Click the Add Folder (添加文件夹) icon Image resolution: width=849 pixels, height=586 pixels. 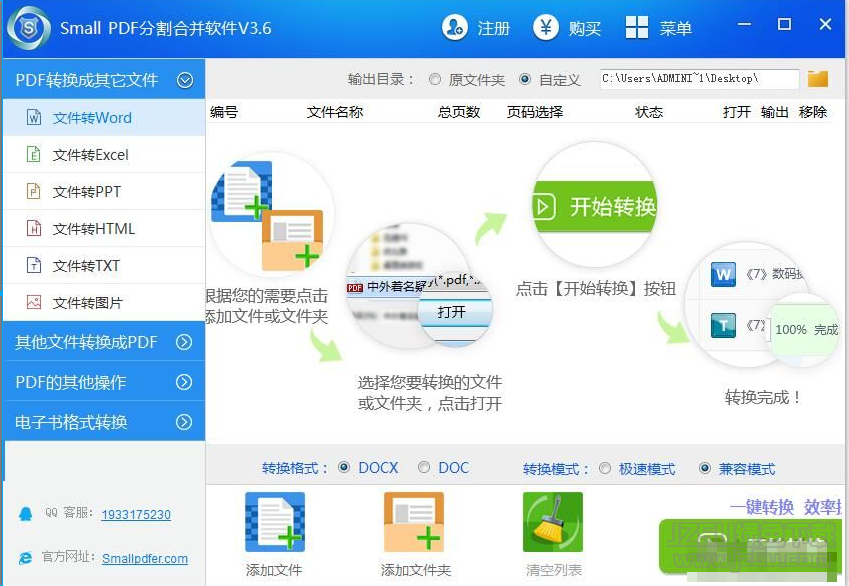click(414, 522)
